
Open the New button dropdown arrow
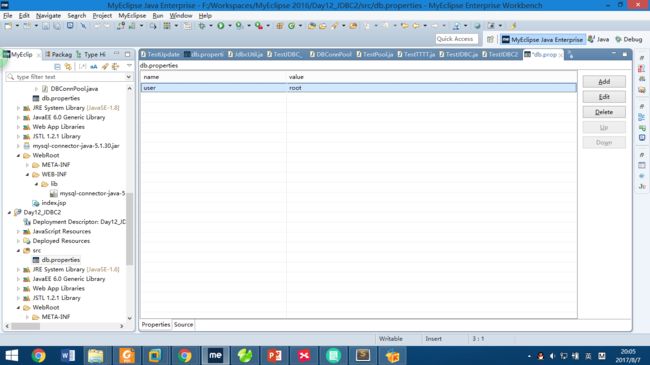[x=17, y=26]
